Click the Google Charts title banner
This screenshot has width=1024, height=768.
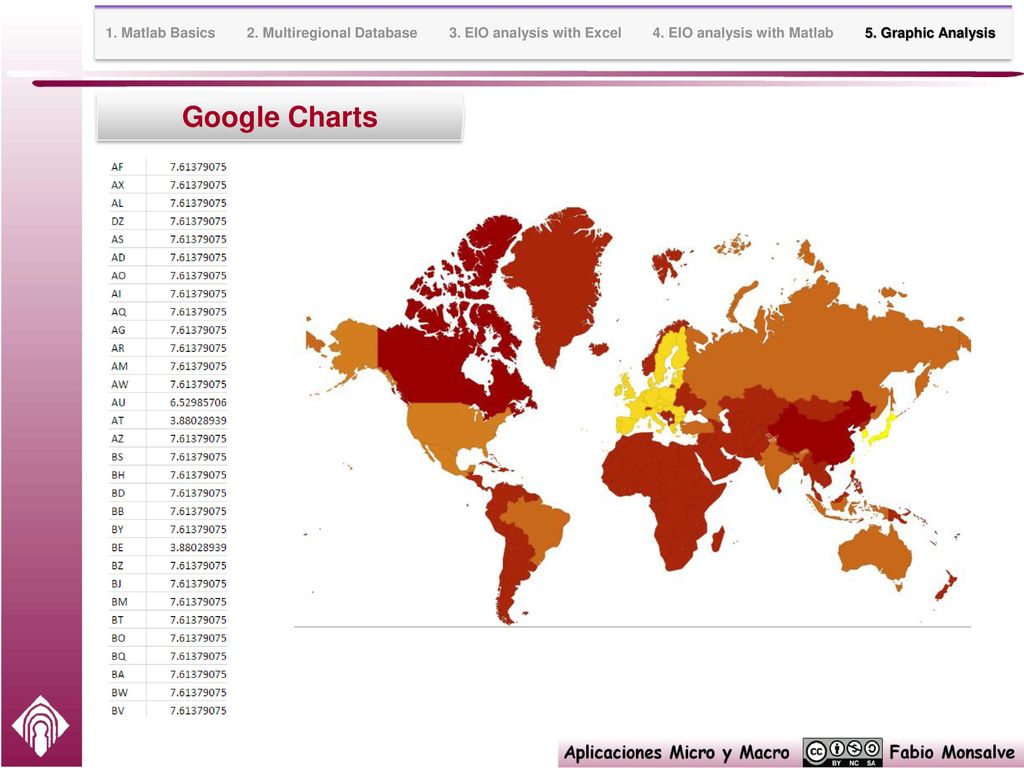click(x=280, y=117)
